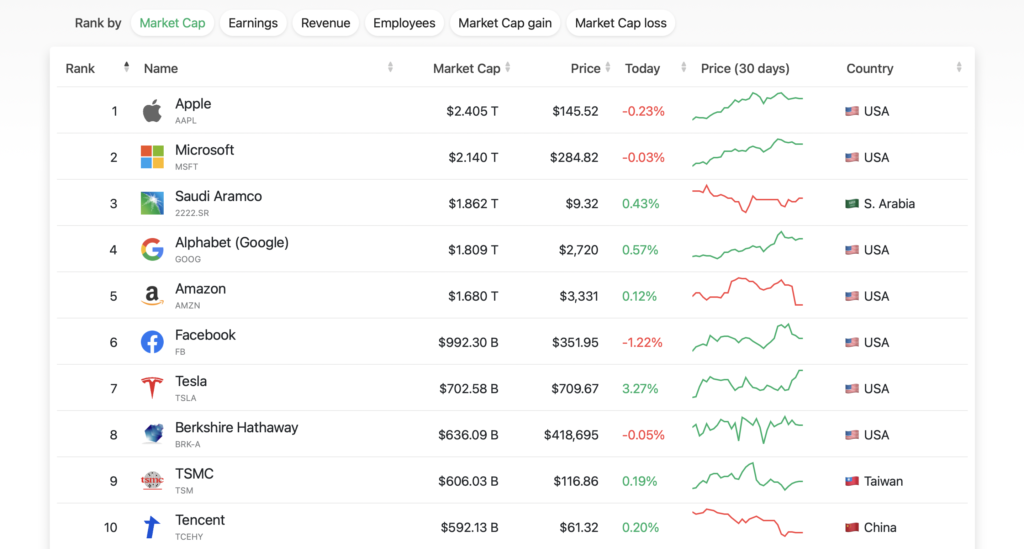Click the Saudi Aramco logo icon
This screenshot has height=549, width=1024.
point(152,203)
